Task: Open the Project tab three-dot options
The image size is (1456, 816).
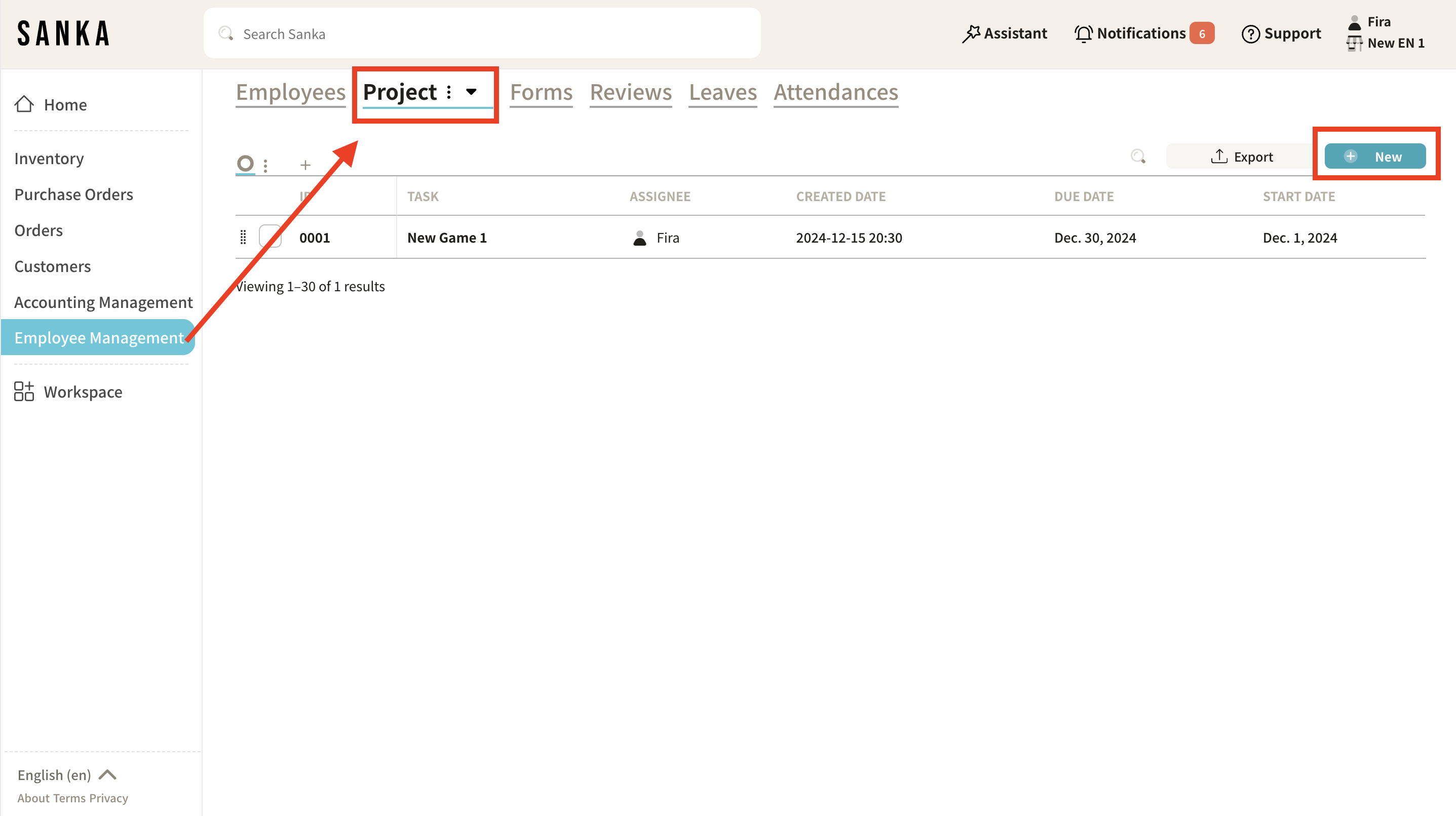Action: click(449, 92)
